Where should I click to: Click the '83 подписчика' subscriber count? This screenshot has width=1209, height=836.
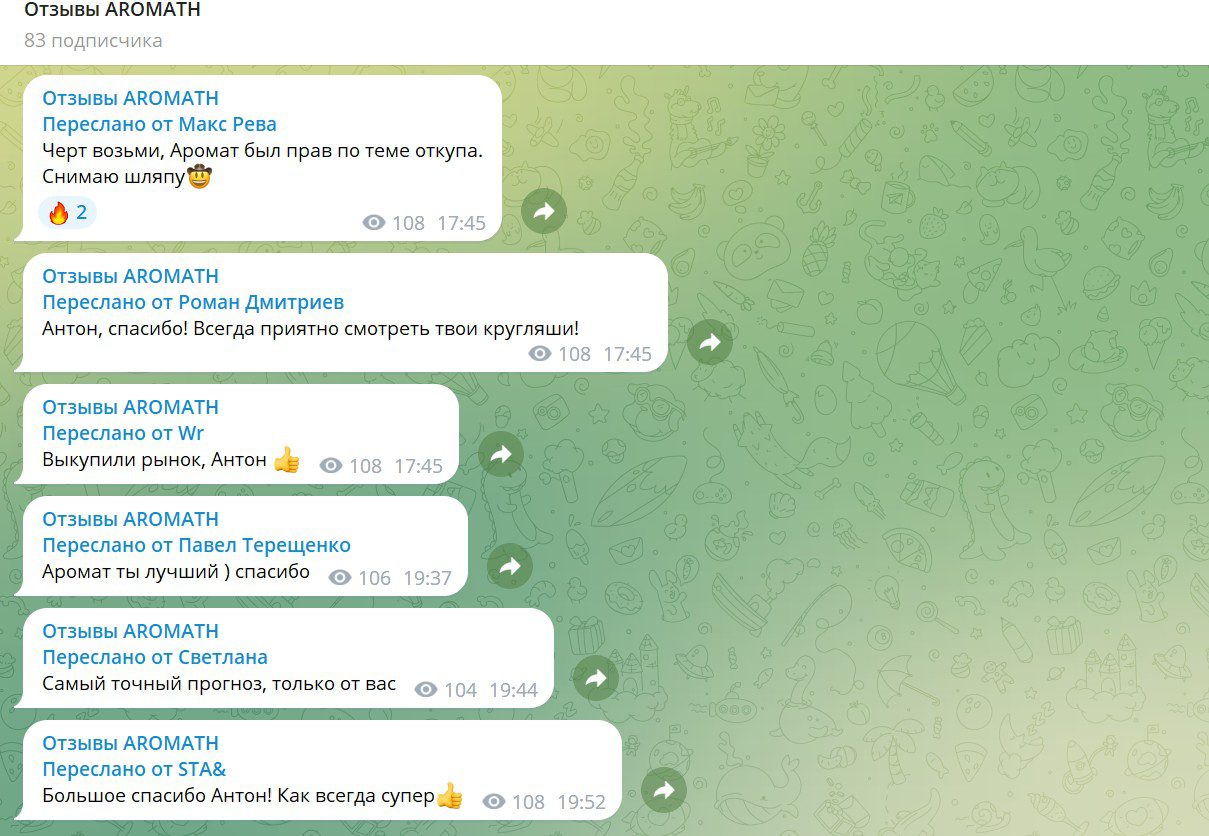tap(93, 41)
